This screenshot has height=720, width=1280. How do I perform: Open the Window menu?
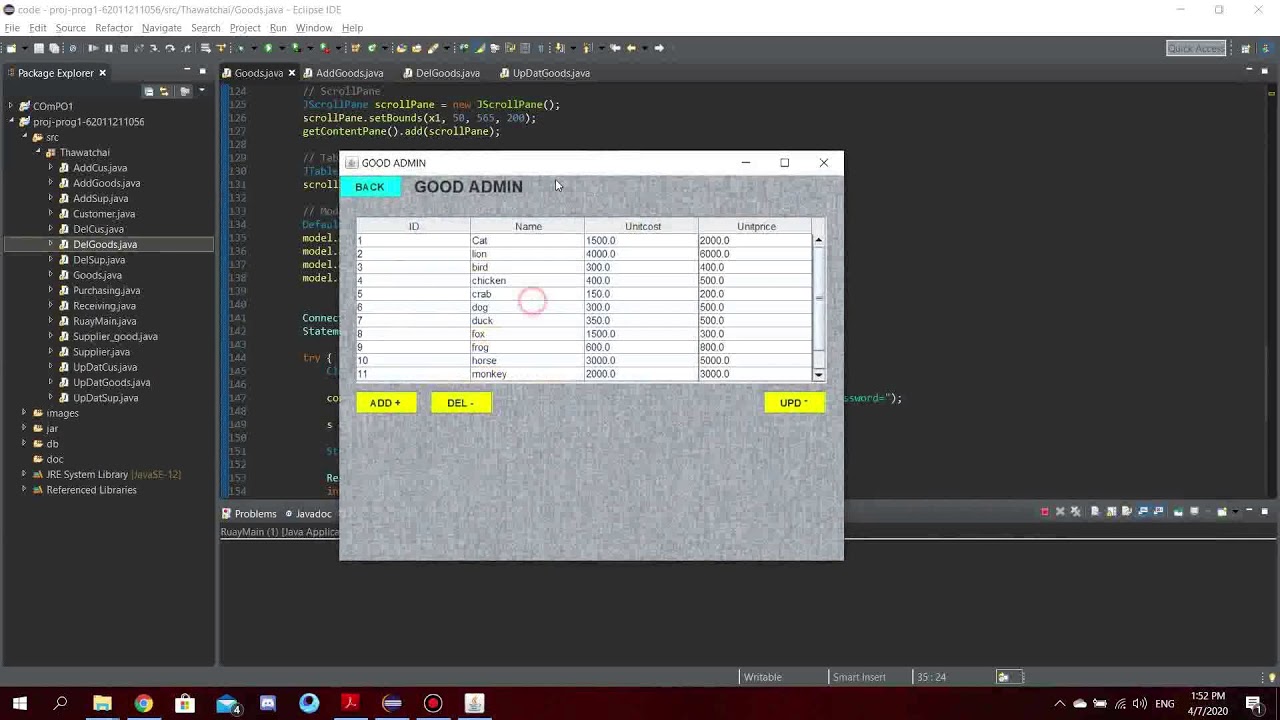pos(313,28)
